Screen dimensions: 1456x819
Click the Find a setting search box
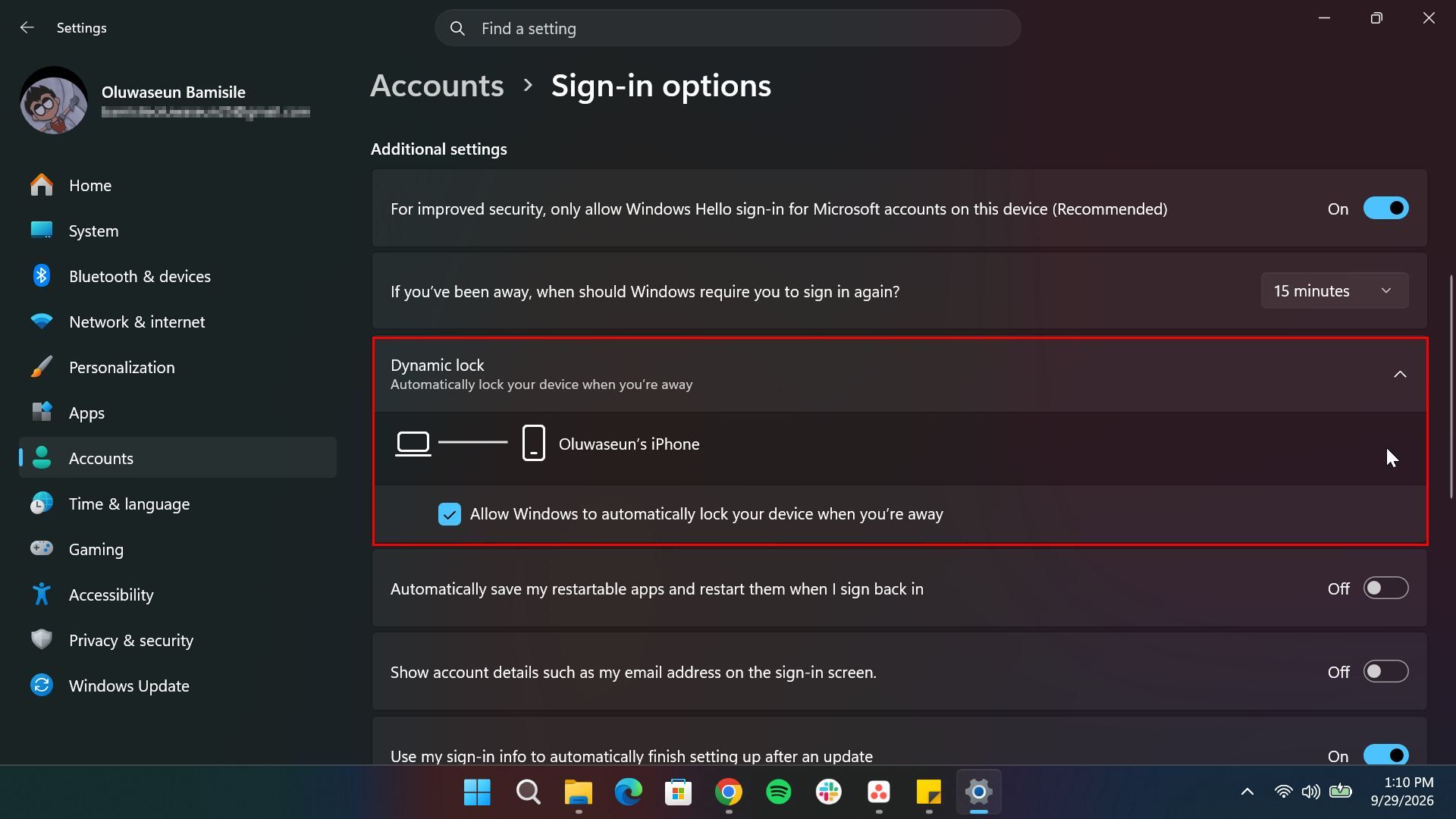727,28
